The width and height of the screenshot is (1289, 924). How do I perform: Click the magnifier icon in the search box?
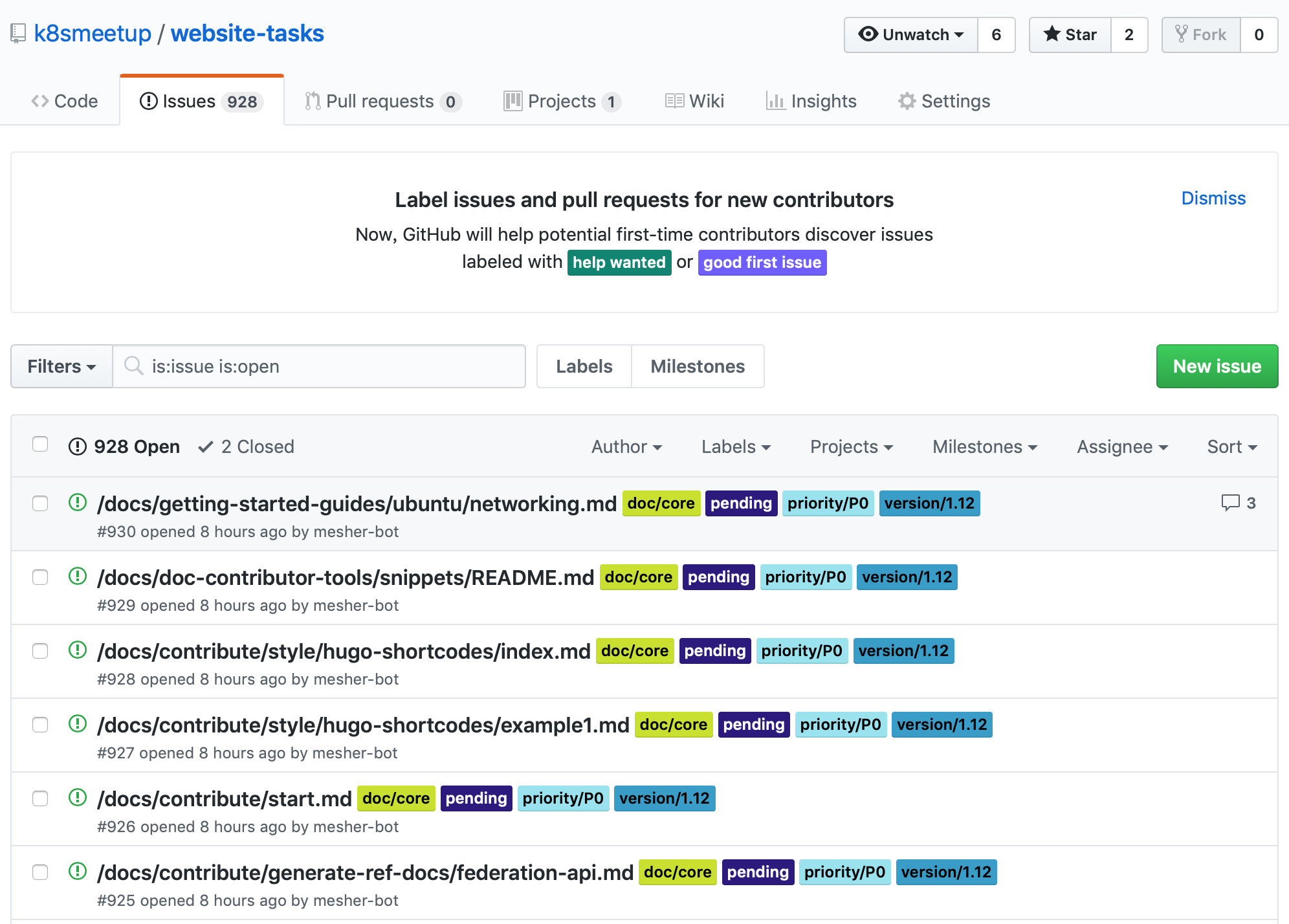[133, 366]
